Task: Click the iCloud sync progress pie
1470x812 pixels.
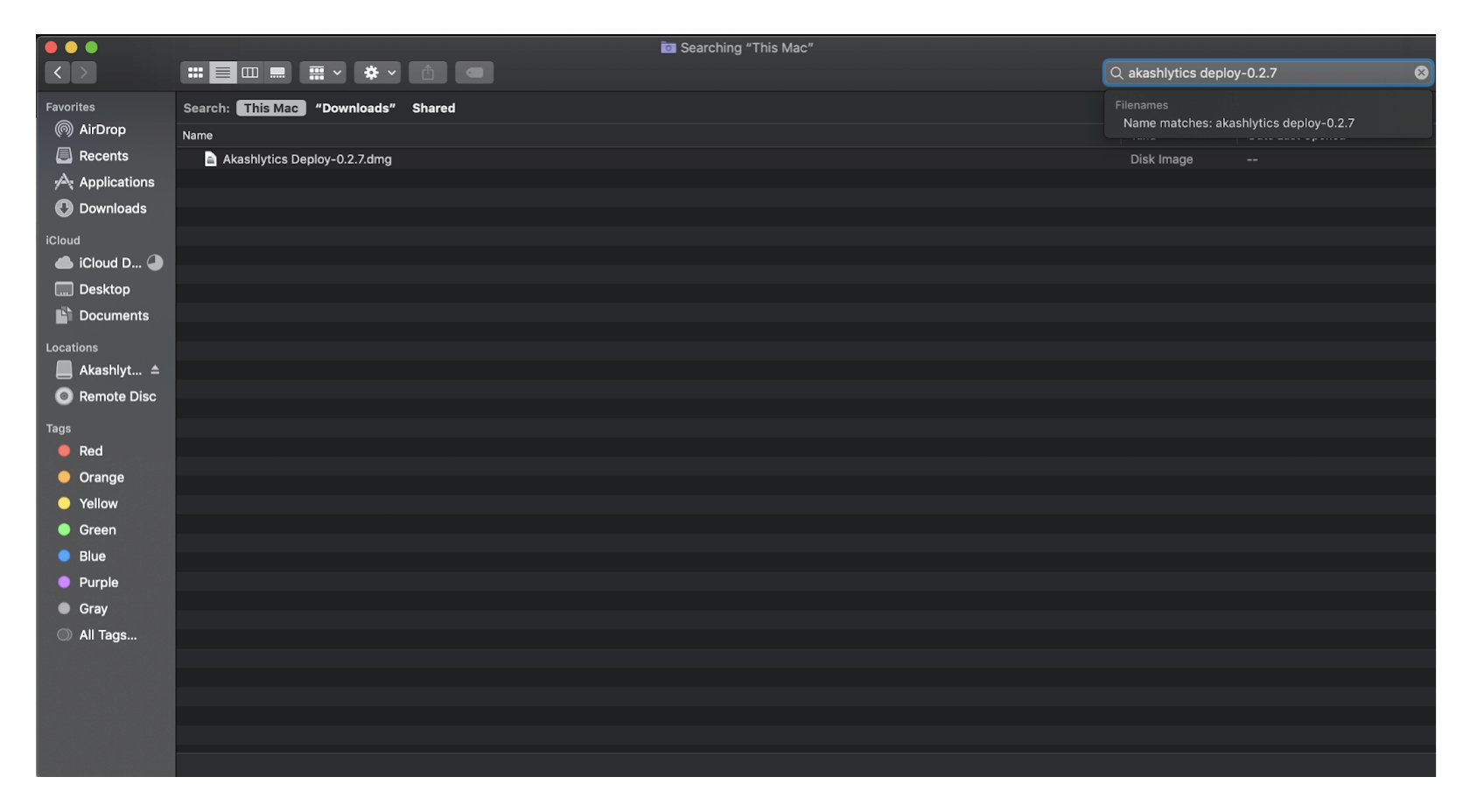Action: [155, 262]
